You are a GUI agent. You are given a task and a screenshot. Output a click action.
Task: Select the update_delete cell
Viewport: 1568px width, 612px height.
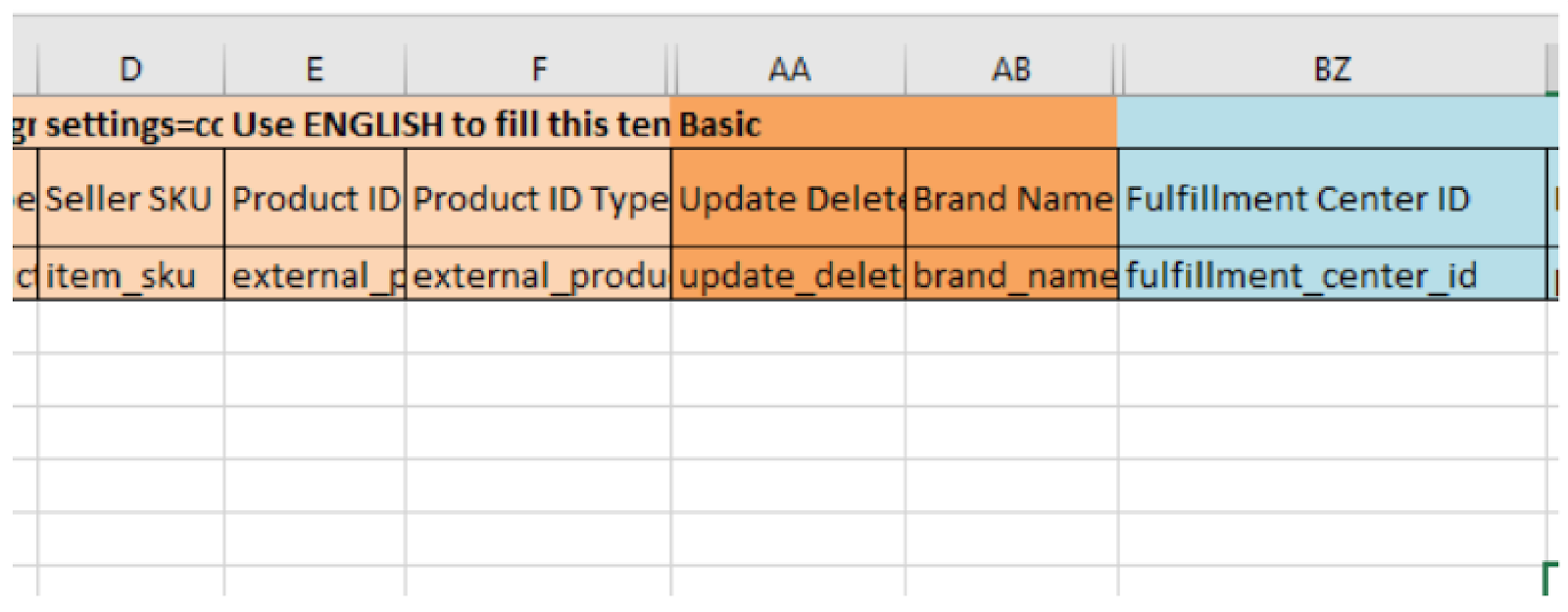[x=789, y=273]
